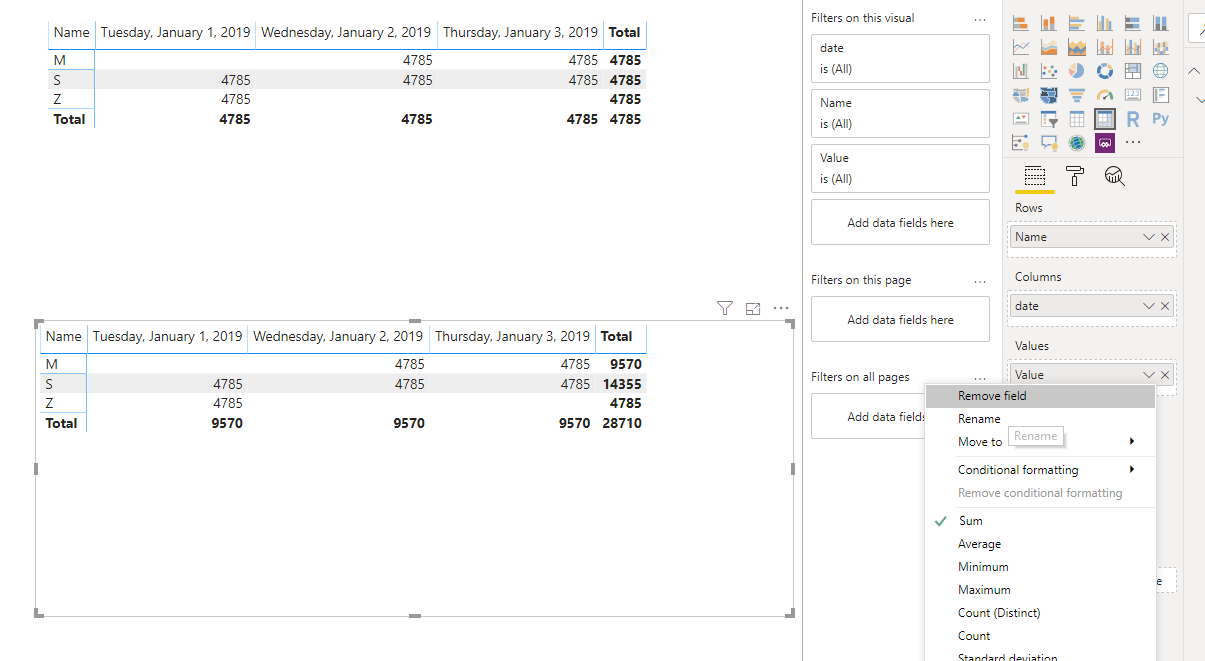Screen dimensions: 1205x661
Task: Open dropdown for Name field in Rows
Action: (x=1148, y=237)
